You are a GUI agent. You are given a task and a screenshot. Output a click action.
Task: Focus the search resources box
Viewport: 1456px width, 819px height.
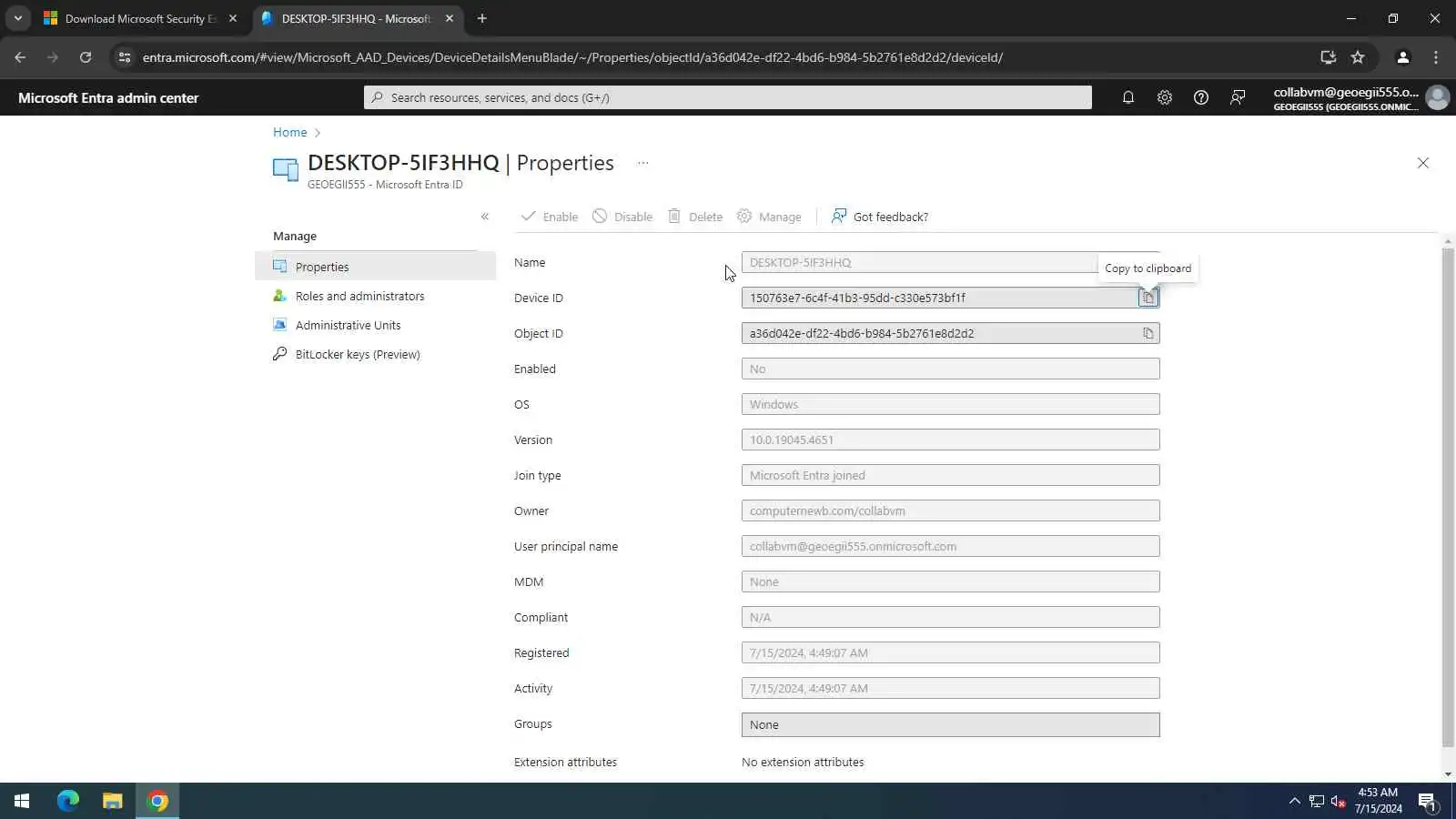(728, 97)
